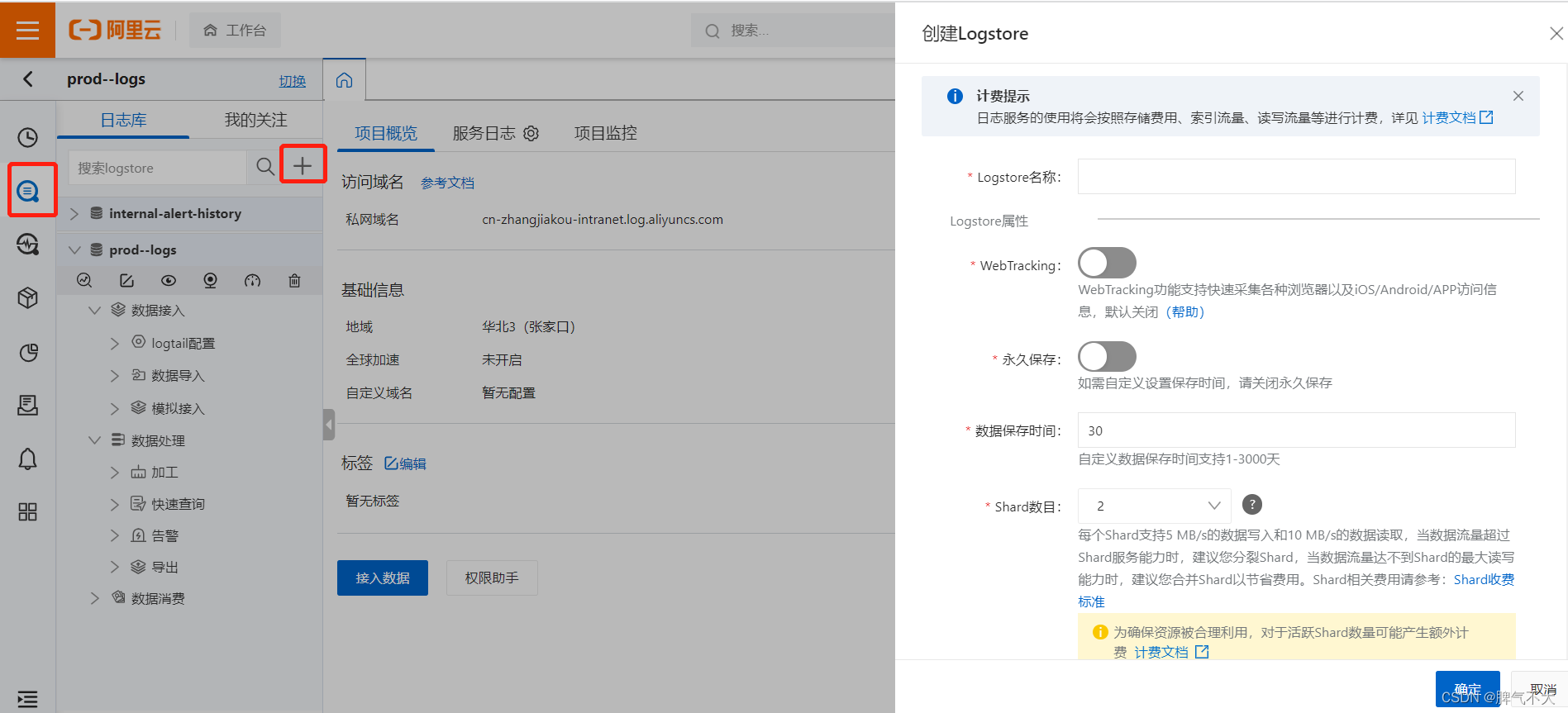Open the clock history icon in sidebar
Screen dimensions: 1568x713
tap(28, 137)
